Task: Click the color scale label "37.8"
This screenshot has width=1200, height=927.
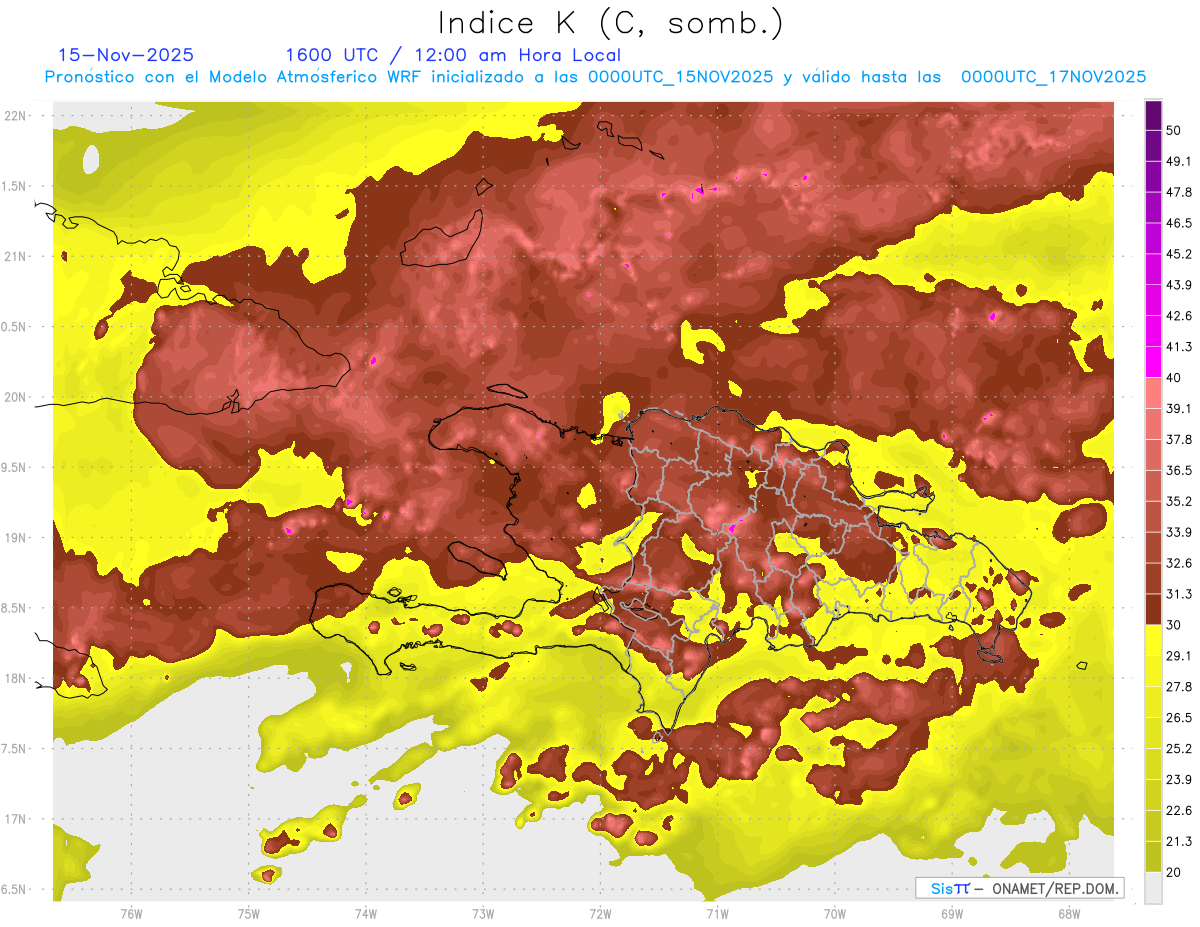Action: [x=1179, y=439]
